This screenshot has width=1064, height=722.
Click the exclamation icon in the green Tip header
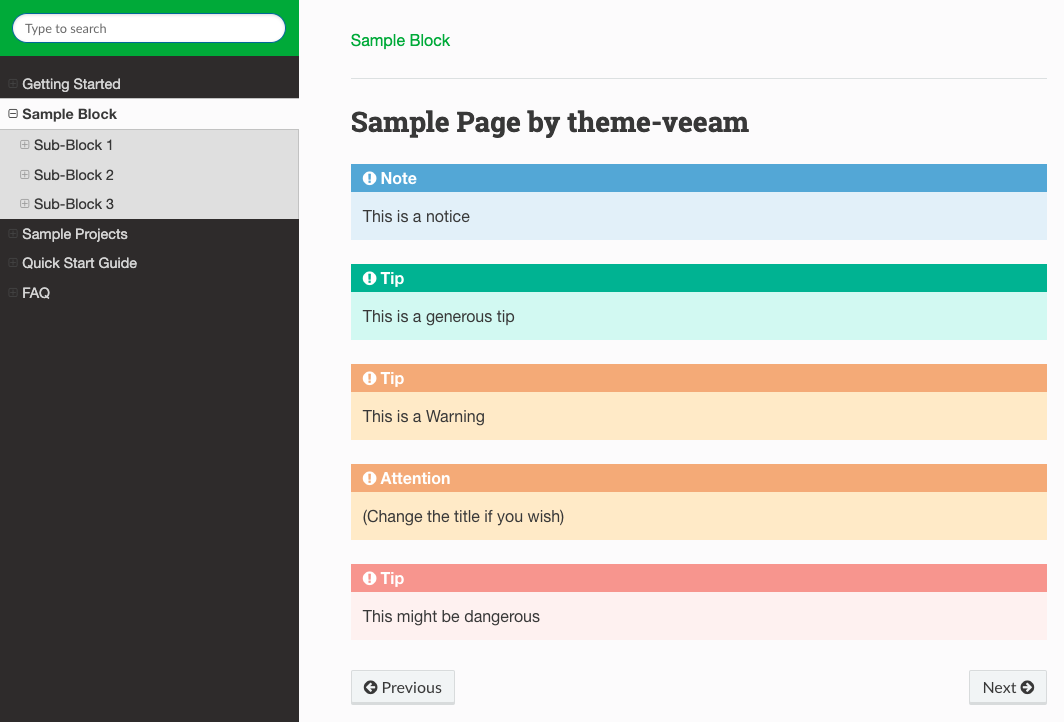click(369, 278)
